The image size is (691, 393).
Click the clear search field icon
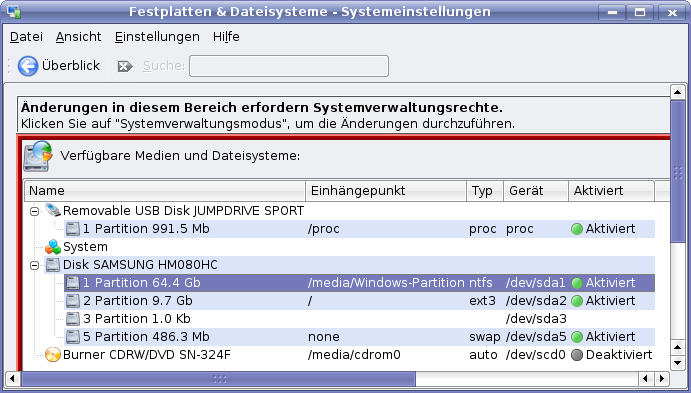(125, 66)
